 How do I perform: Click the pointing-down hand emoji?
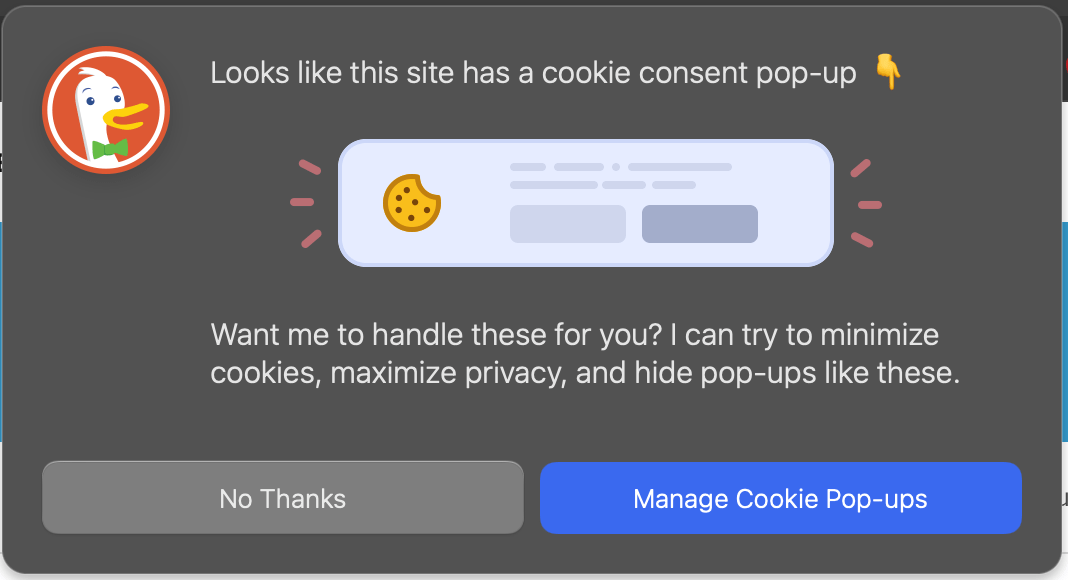click(x=888, y=71)
